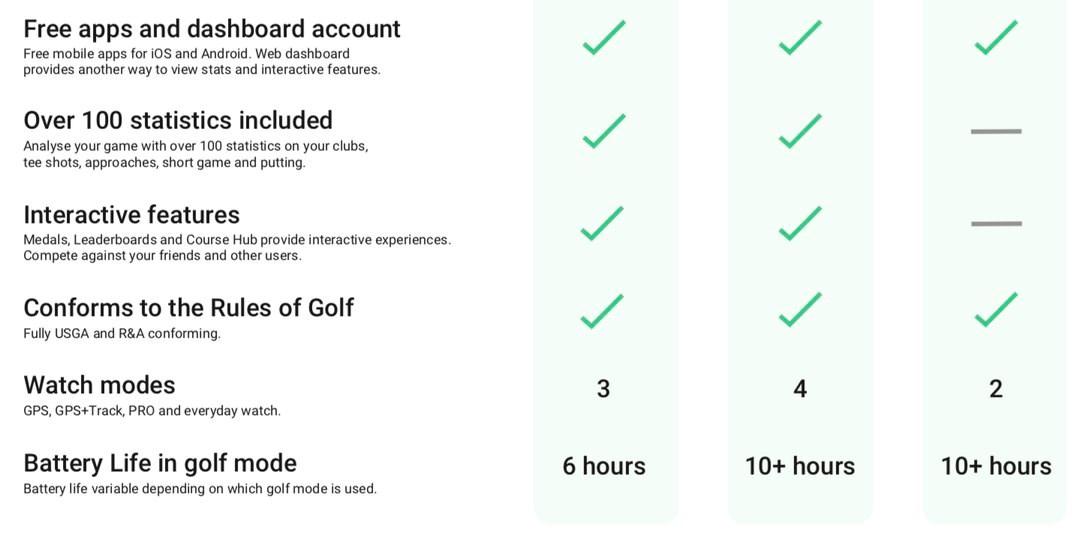This screenshot has width=1079, height=534.
Task: Click the middle column checkmark for Interactive features
Action: pos(800,224)
